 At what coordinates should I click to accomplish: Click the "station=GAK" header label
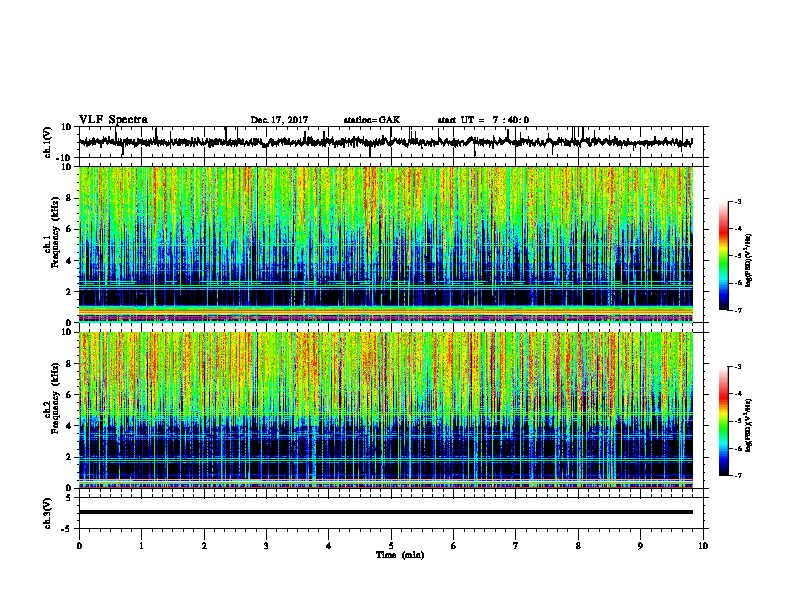pyautogui.click(x=372, y=120)
